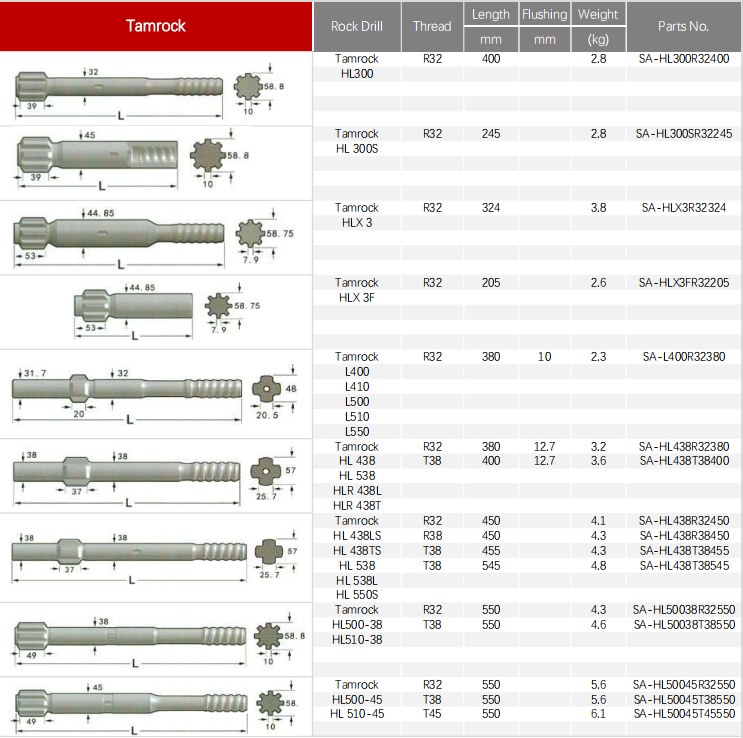
Task: Click the R38 thread value
Action: tap(432, 536)
